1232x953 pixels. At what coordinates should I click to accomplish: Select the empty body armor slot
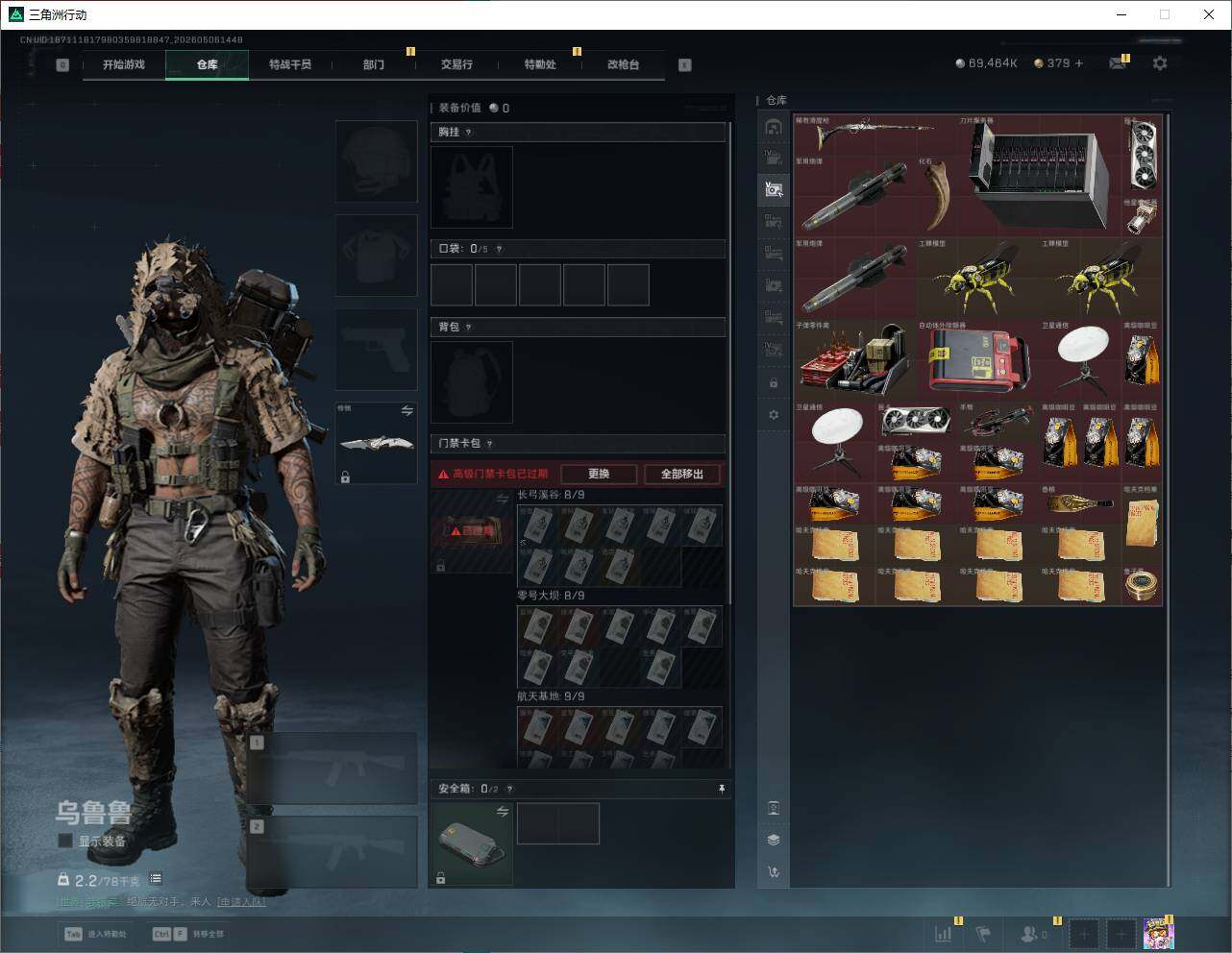[x=376, y=256]
